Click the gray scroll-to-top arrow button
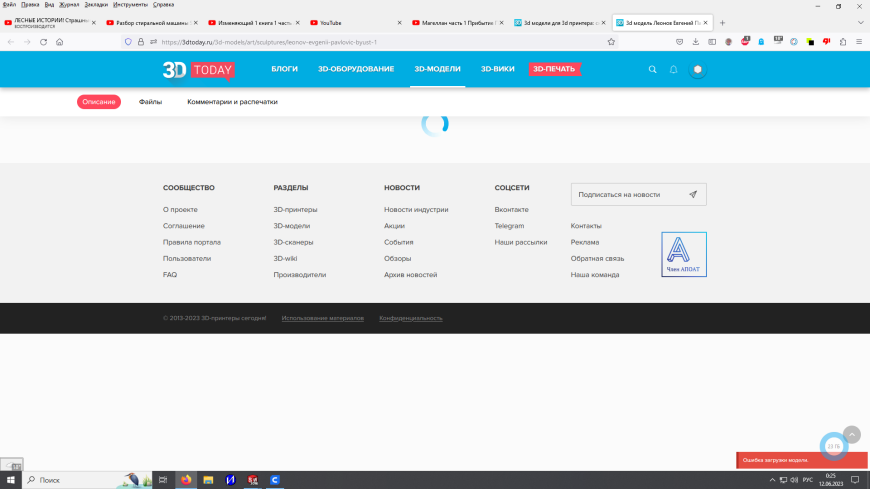 852,435
